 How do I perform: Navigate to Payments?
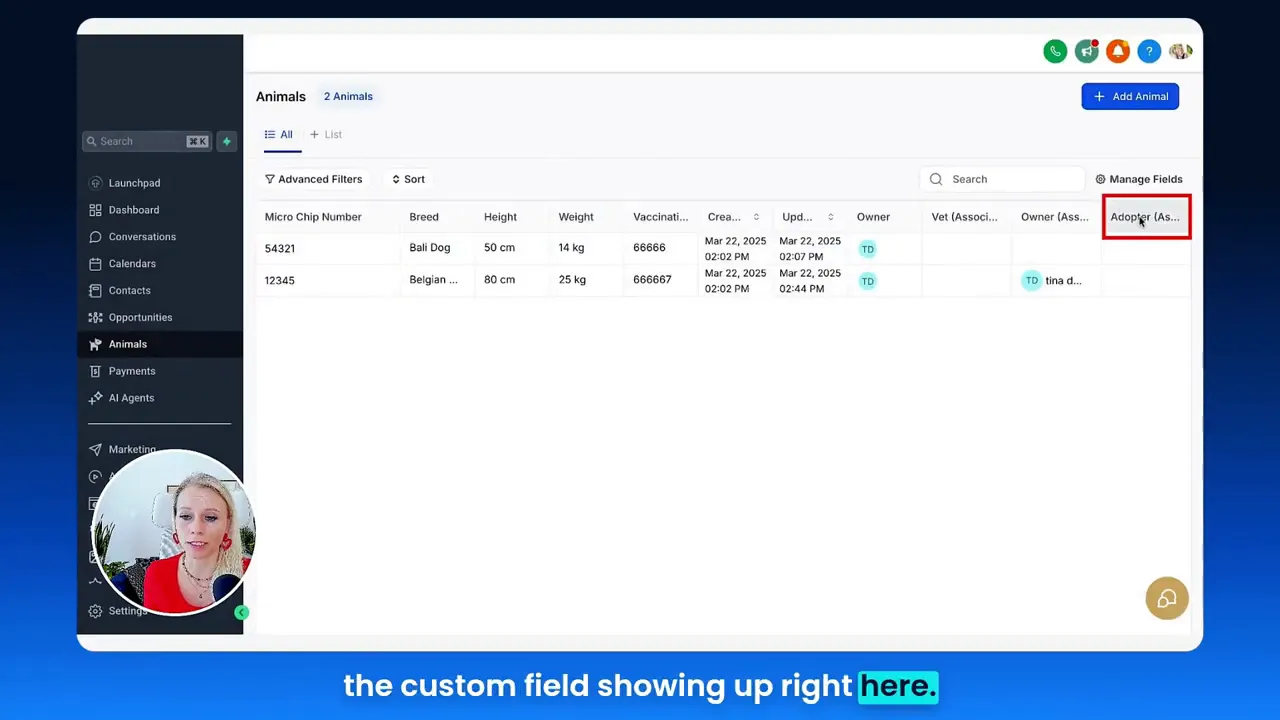[132, 370]
